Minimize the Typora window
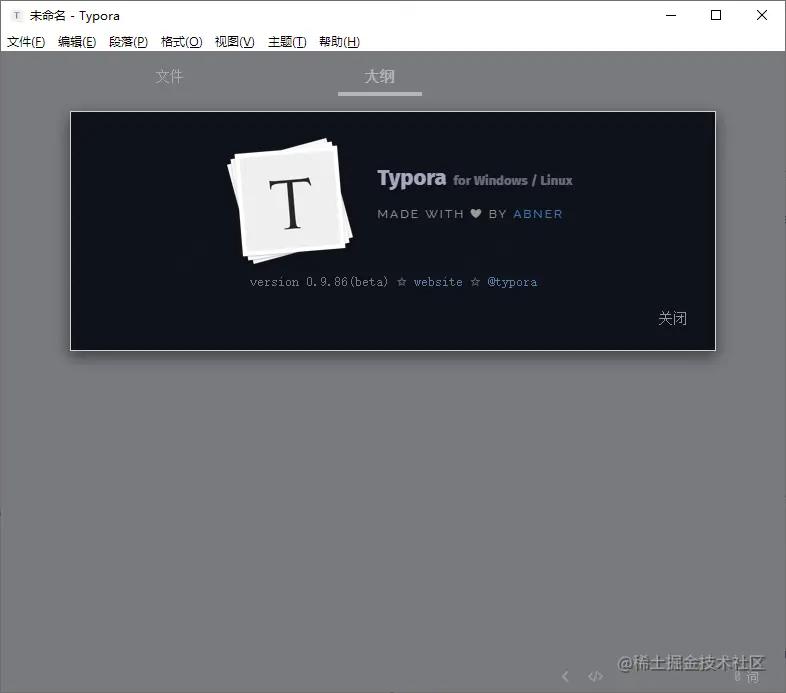786x693 pixels. click(x=671, y=16)
